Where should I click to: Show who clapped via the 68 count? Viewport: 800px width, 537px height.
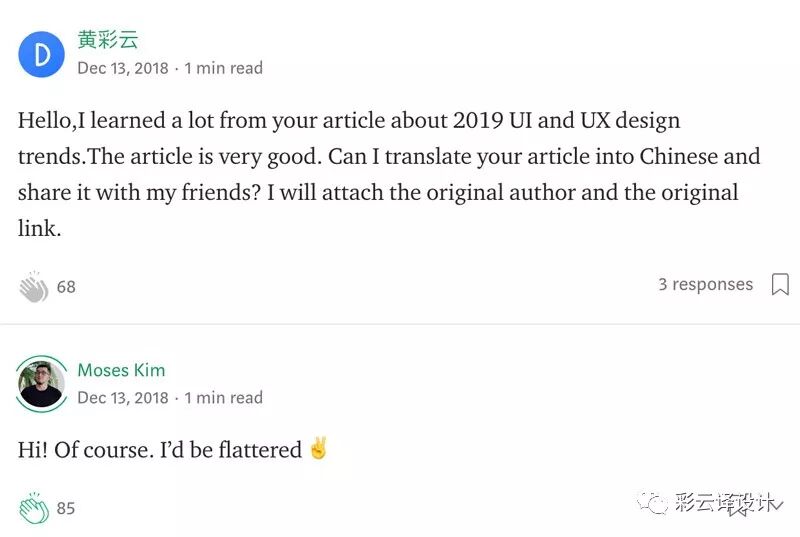click(x=66, y=287)
